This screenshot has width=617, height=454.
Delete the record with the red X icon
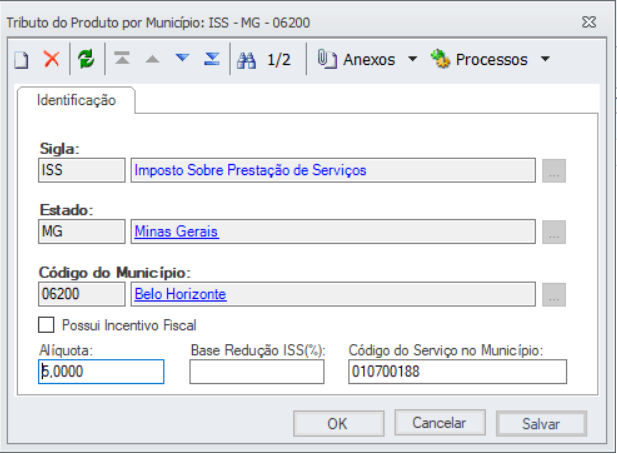tap(52, 60)
